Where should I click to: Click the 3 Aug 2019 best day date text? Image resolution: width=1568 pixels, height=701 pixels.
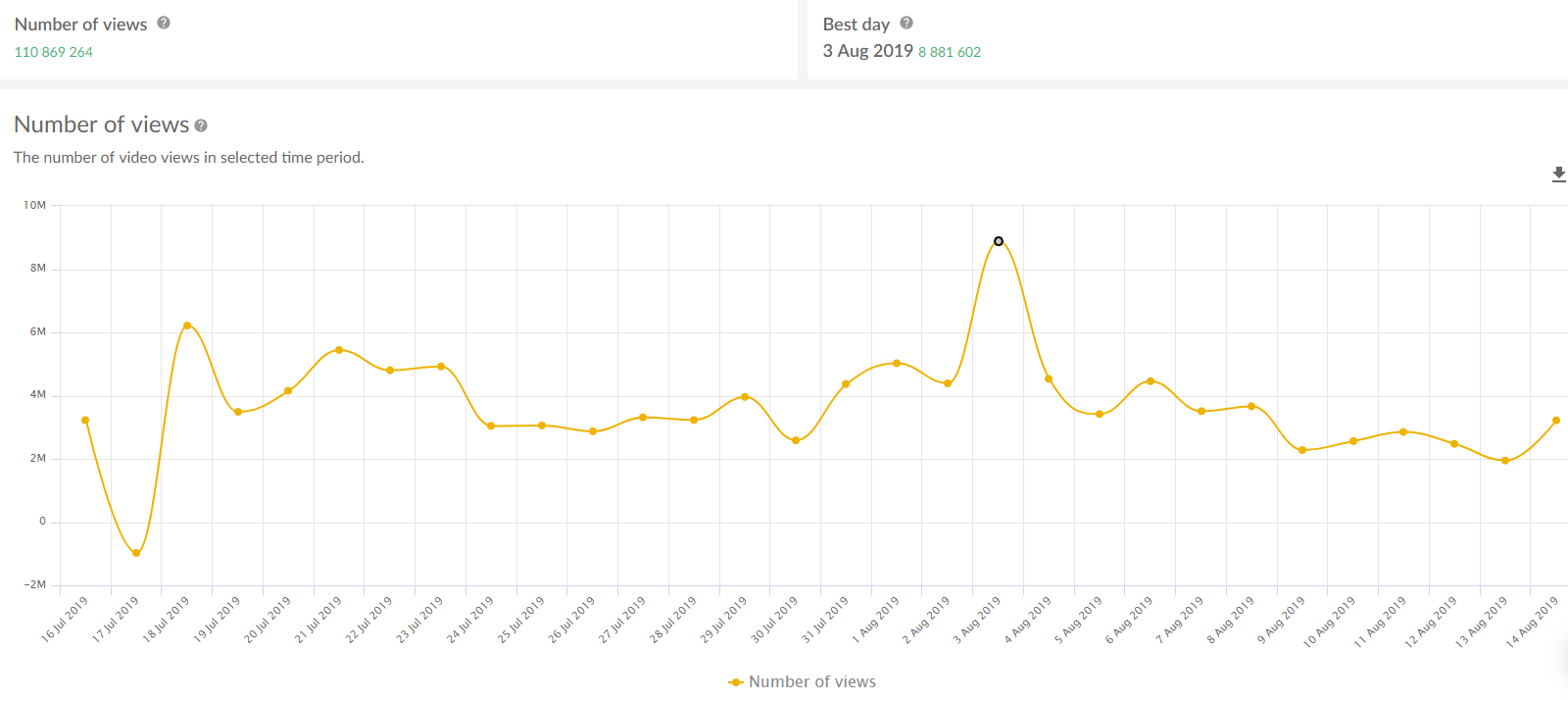point(867,51)
